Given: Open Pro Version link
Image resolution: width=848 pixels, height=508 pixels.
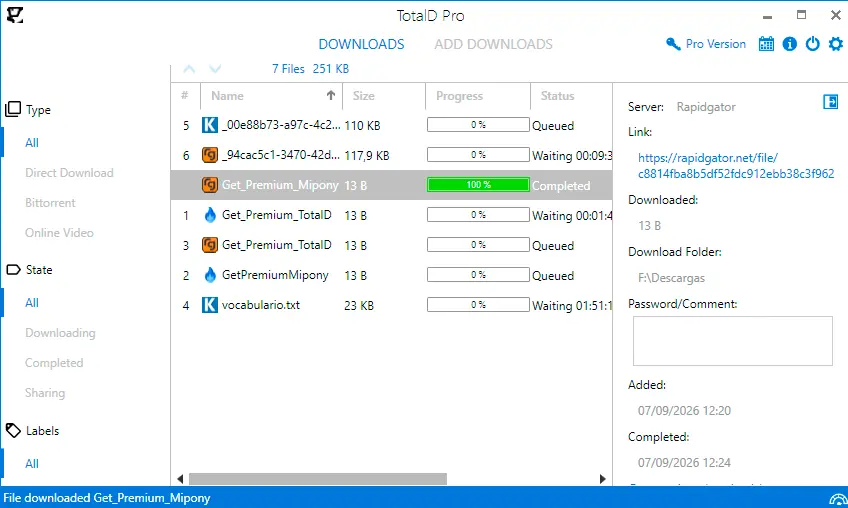Looking at the screenshot, I should coord(716,44).
